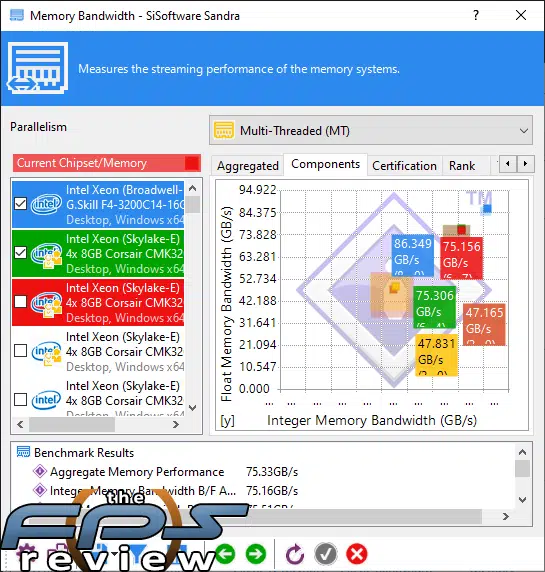Click the help question mark icon
545x572 pixels.
click(x=476, y=15)
